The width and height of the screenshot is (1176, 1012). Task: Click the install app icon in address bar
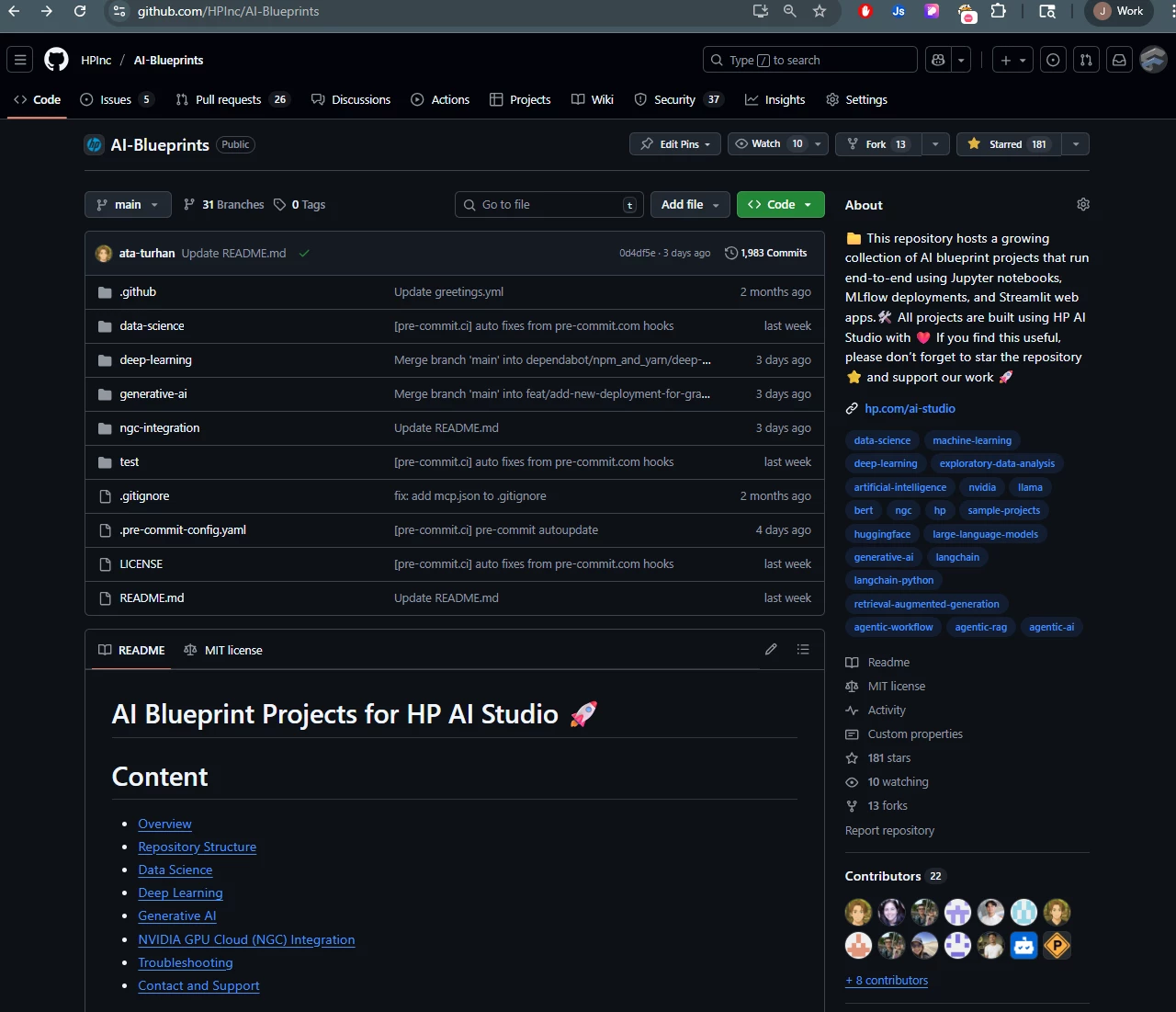click(x=761, y=11)
